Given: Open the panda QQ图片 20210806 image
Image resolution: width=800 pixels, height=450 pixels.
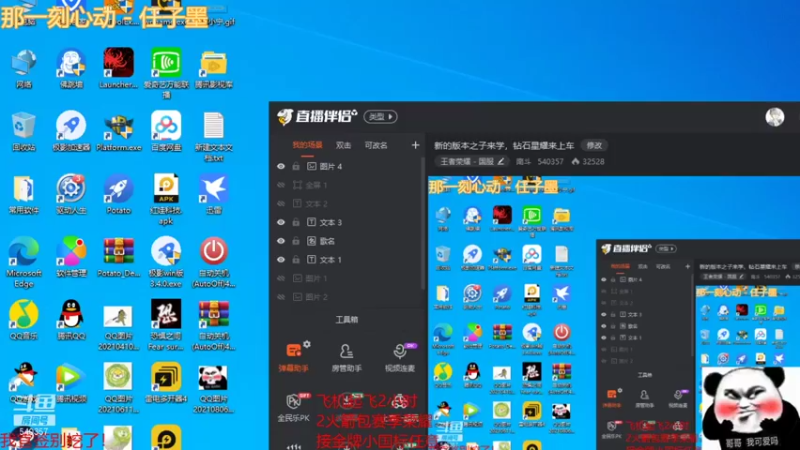Looking at the screenshot, I should (214, 388).
